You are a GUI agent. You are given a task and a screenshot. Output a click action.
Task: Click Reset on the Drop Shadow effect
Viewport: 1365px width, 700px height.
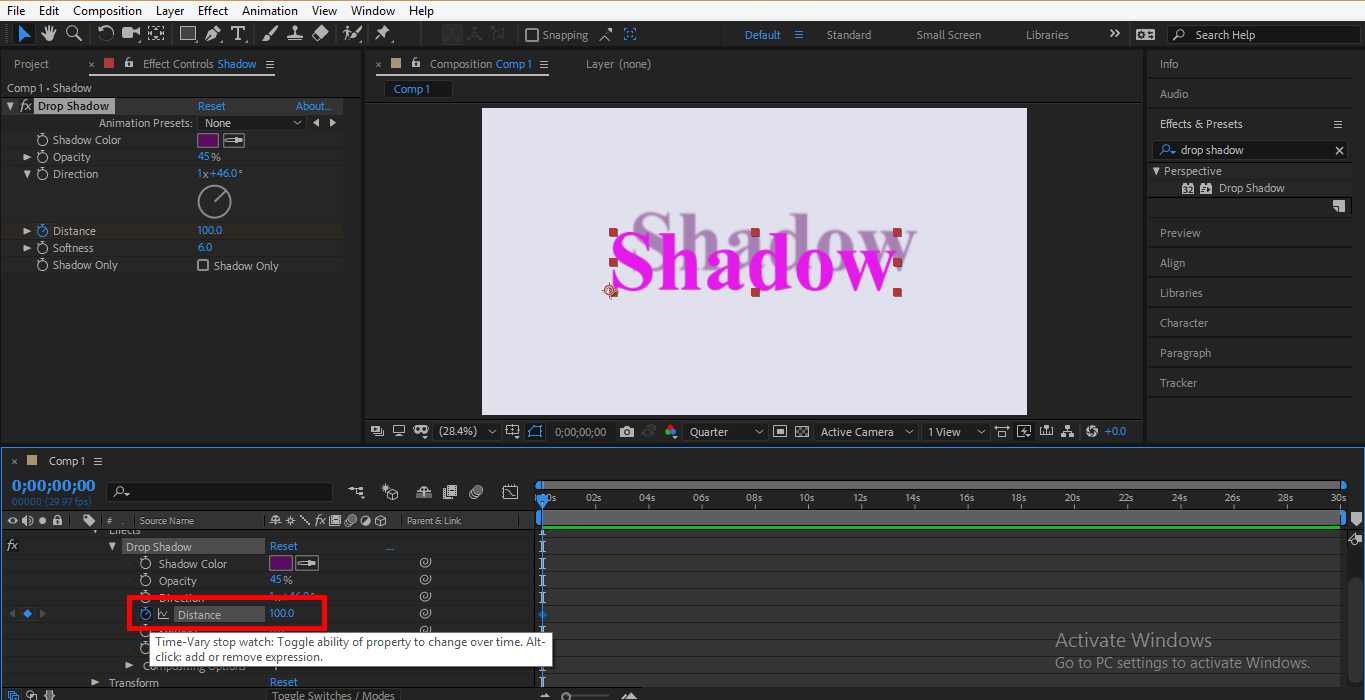click(211, 105)
